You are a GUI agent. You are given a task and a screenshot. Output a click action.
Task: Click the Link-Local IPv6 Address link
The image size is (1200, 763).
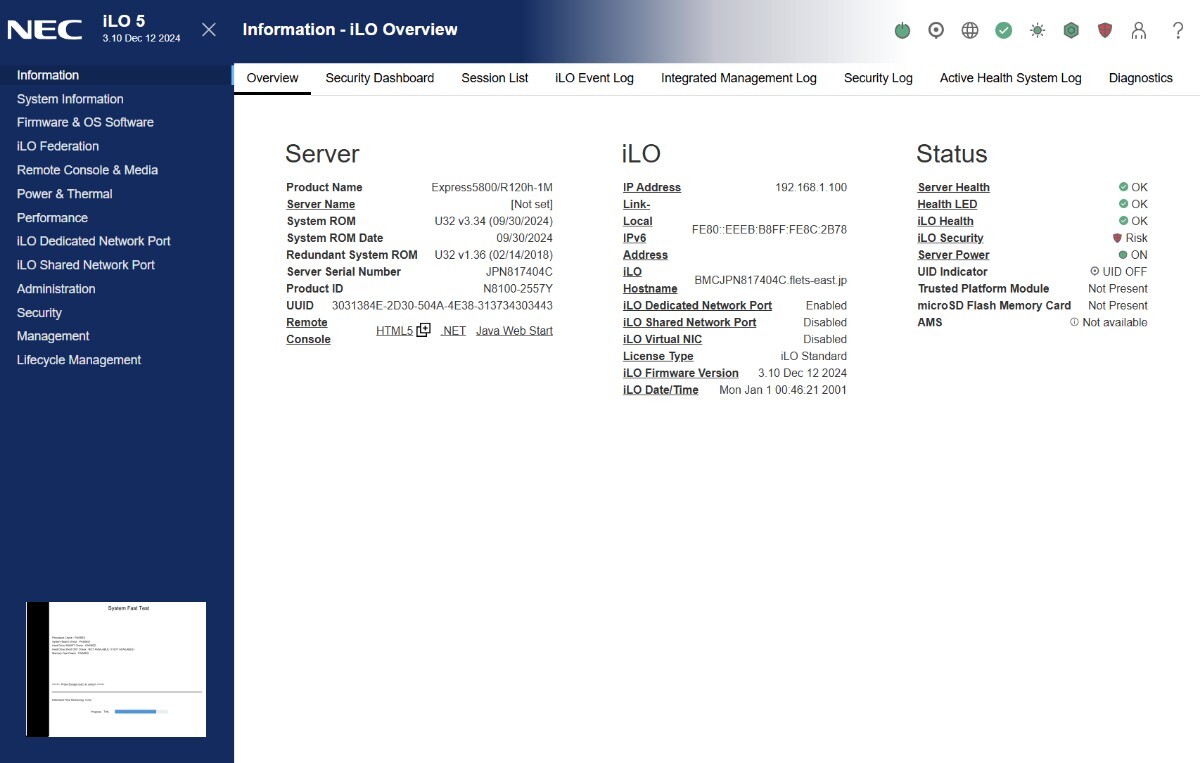[x=645, y=229]
